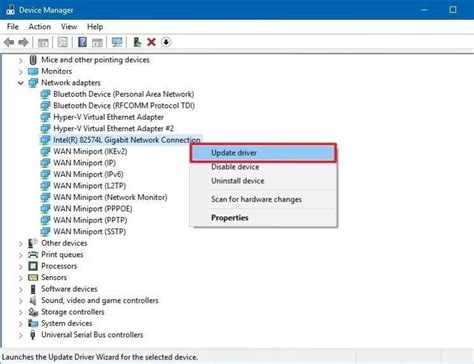Expand the Sensors category

[x=21, y=278]
